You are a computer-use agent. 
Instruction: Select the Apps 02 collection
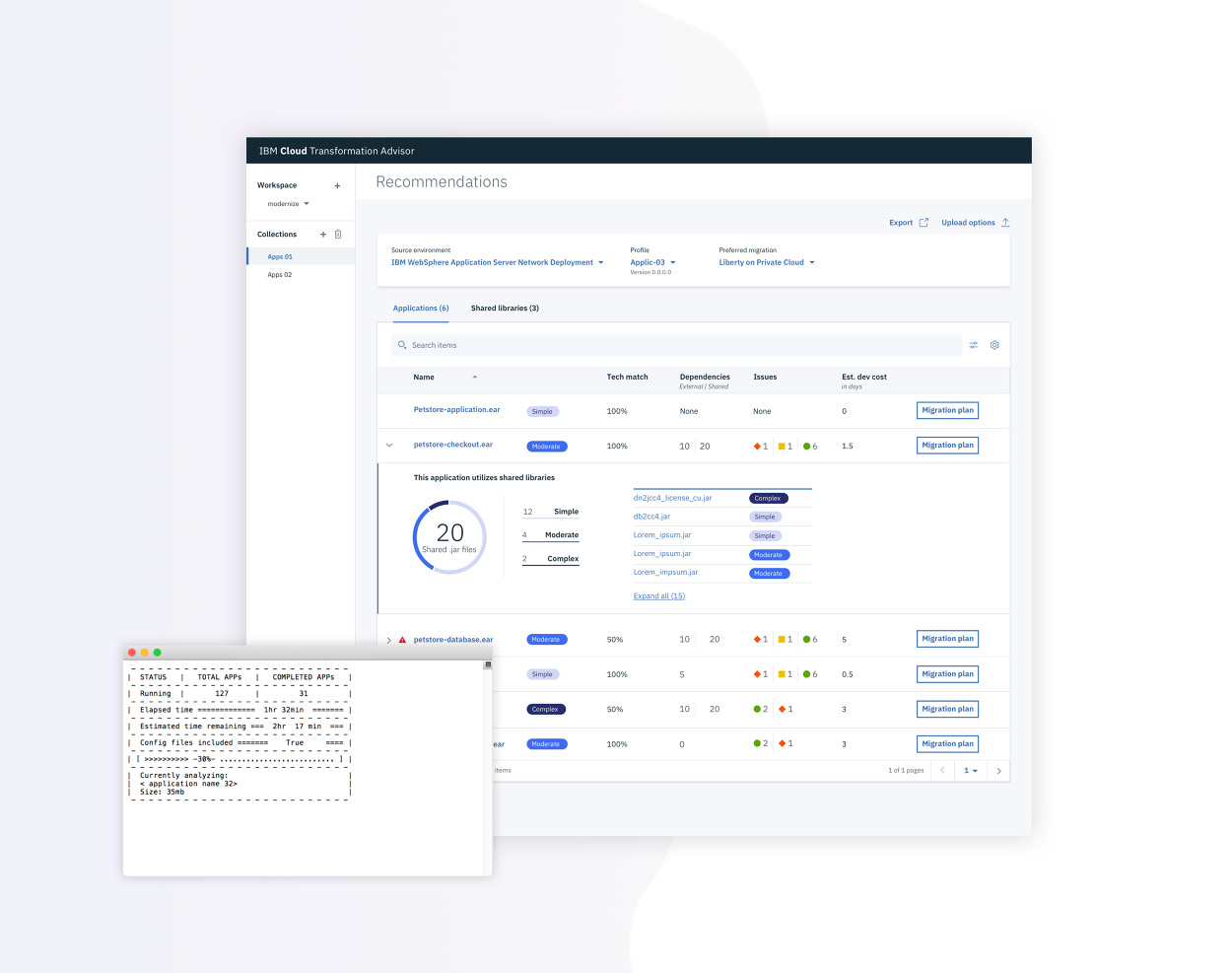click(x=280, y=275)
